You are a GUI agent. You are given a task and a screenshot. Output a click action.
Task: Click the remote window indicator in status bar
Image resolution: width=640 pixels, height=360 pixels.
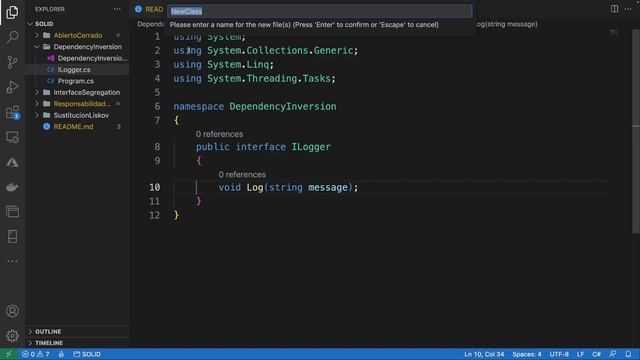[x=9, y=354]
